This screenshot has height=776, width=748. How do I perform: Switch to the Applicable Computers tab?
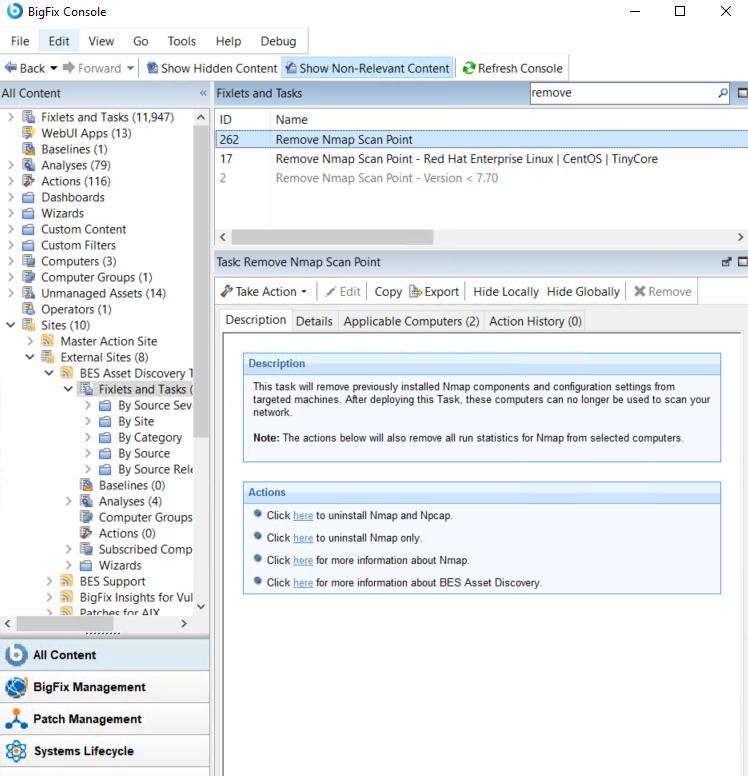tap(411, 321)
